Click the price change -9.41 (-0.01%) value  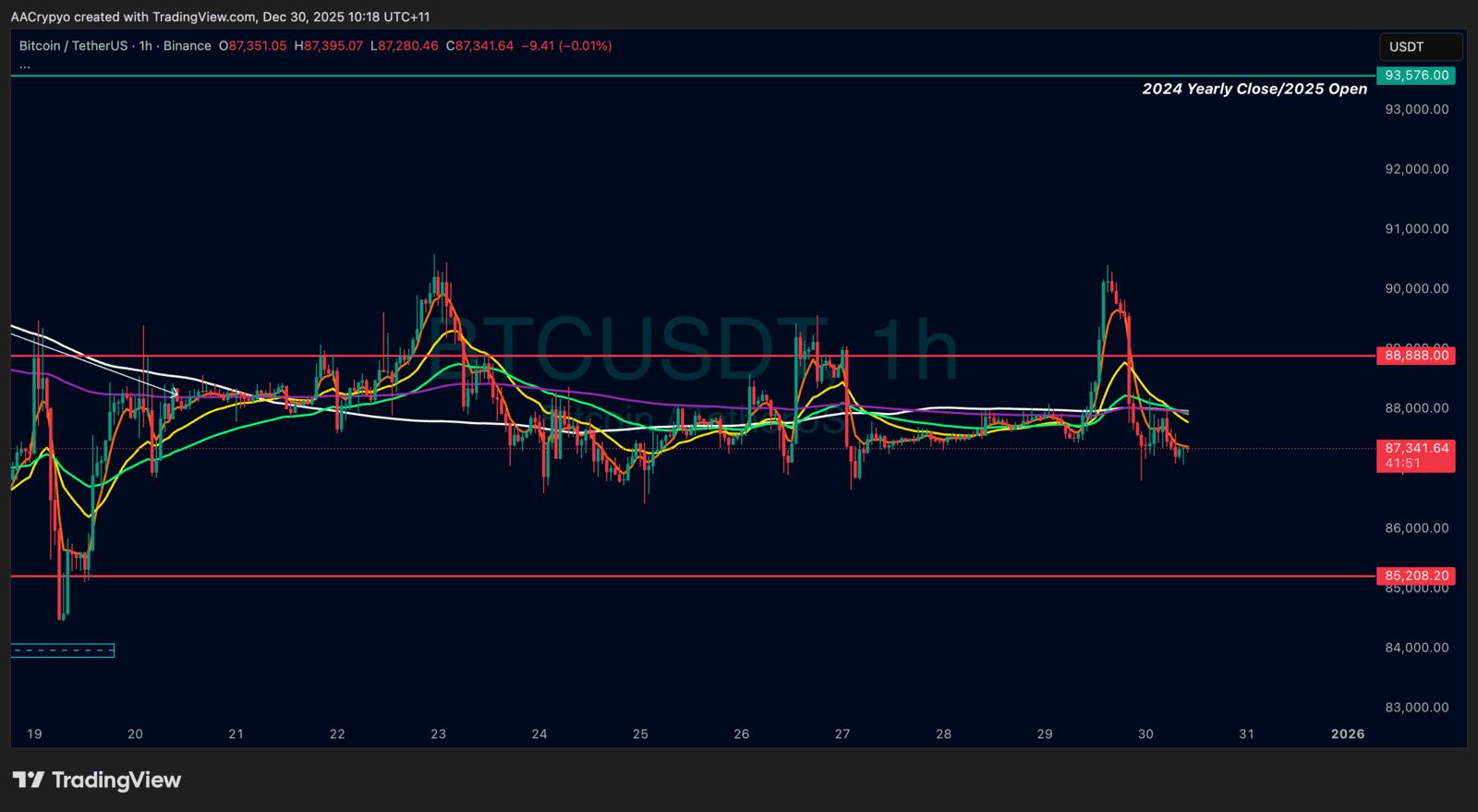[x=566, y=45]
